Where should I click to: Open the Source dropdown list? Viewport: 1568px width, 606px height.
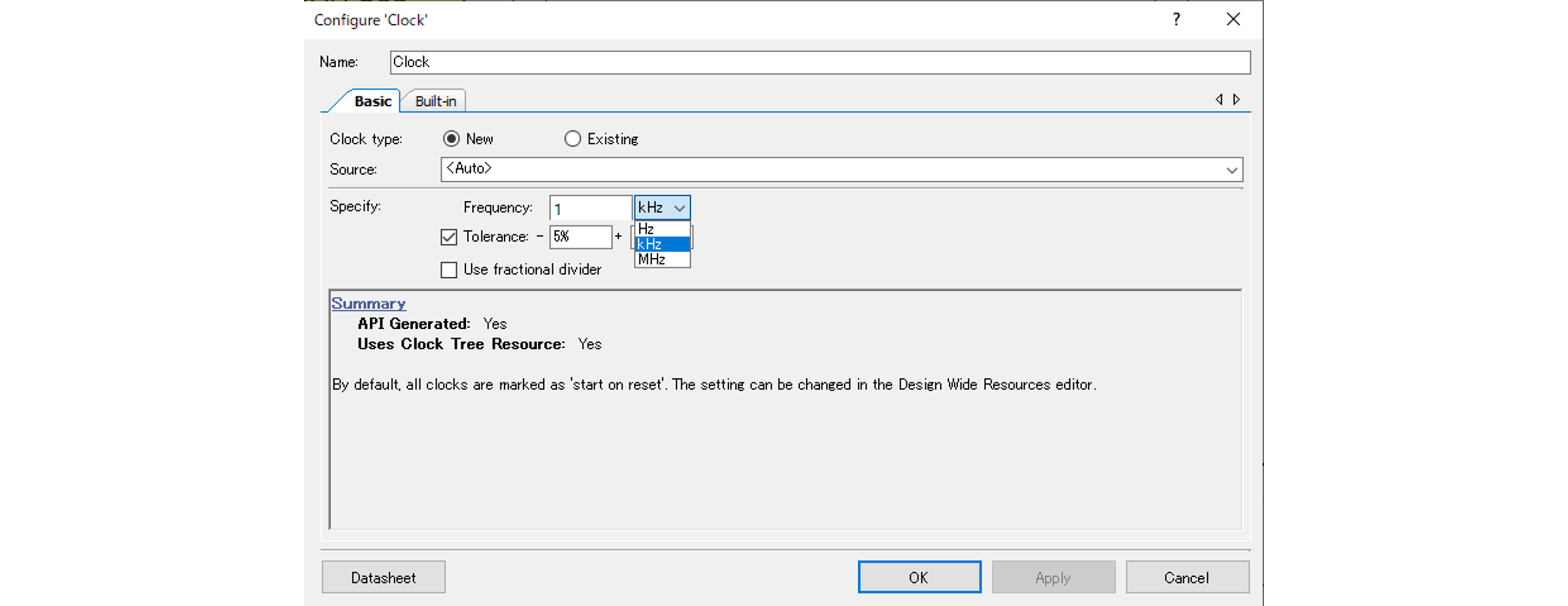tap(1231, 170)
